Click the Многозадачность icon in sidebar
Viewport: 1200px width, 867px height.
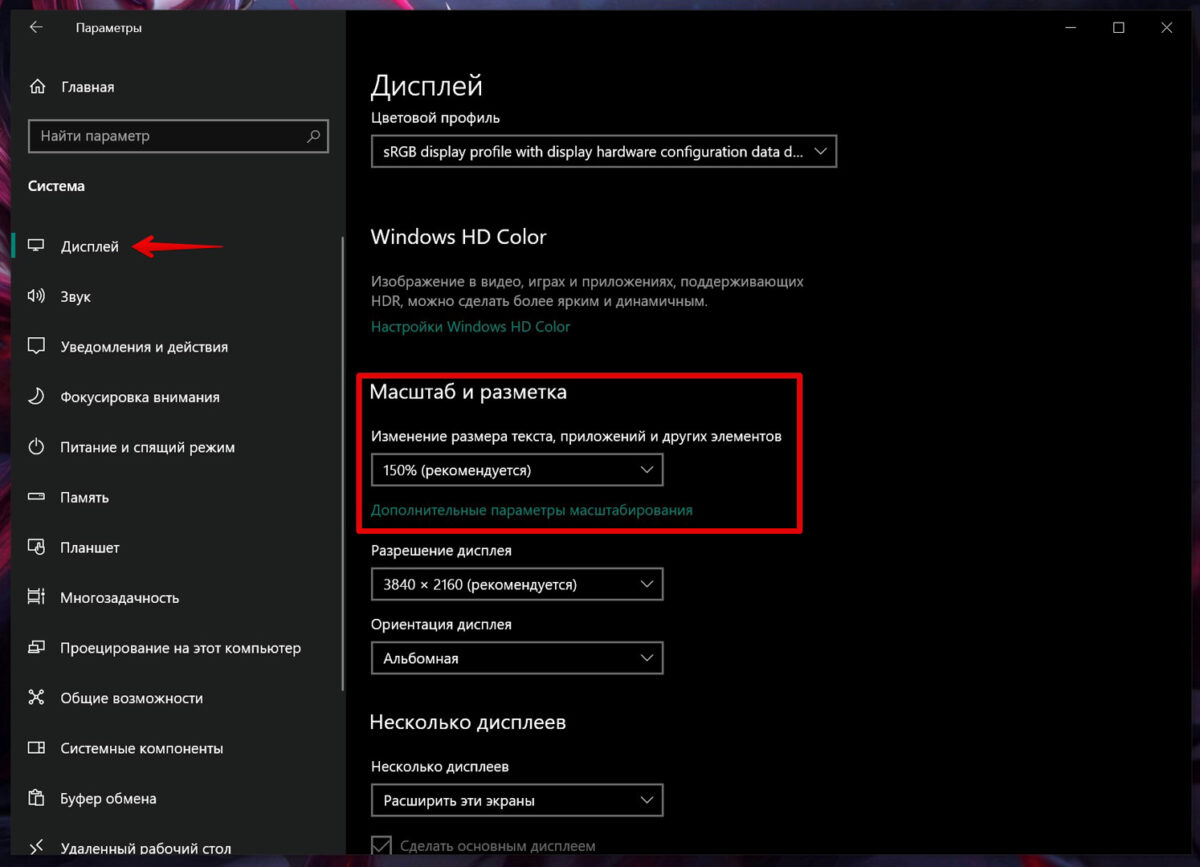37,598
